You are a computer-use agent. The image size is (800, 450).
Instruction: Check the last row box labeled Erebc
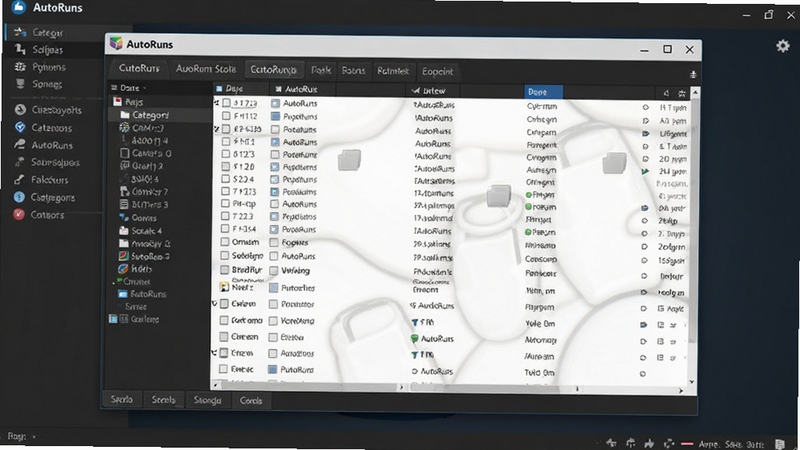[223, 368]
